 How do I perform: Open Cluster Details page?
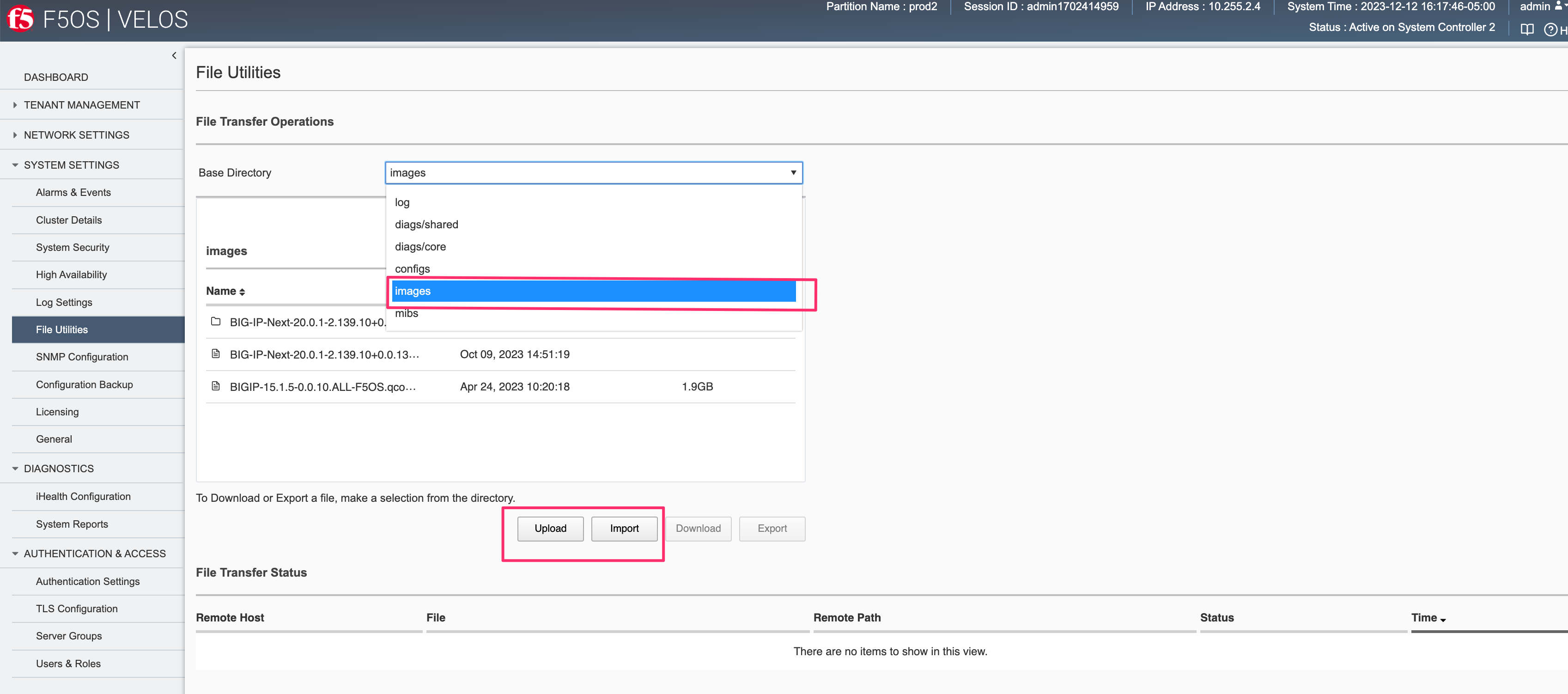point(69,220)
